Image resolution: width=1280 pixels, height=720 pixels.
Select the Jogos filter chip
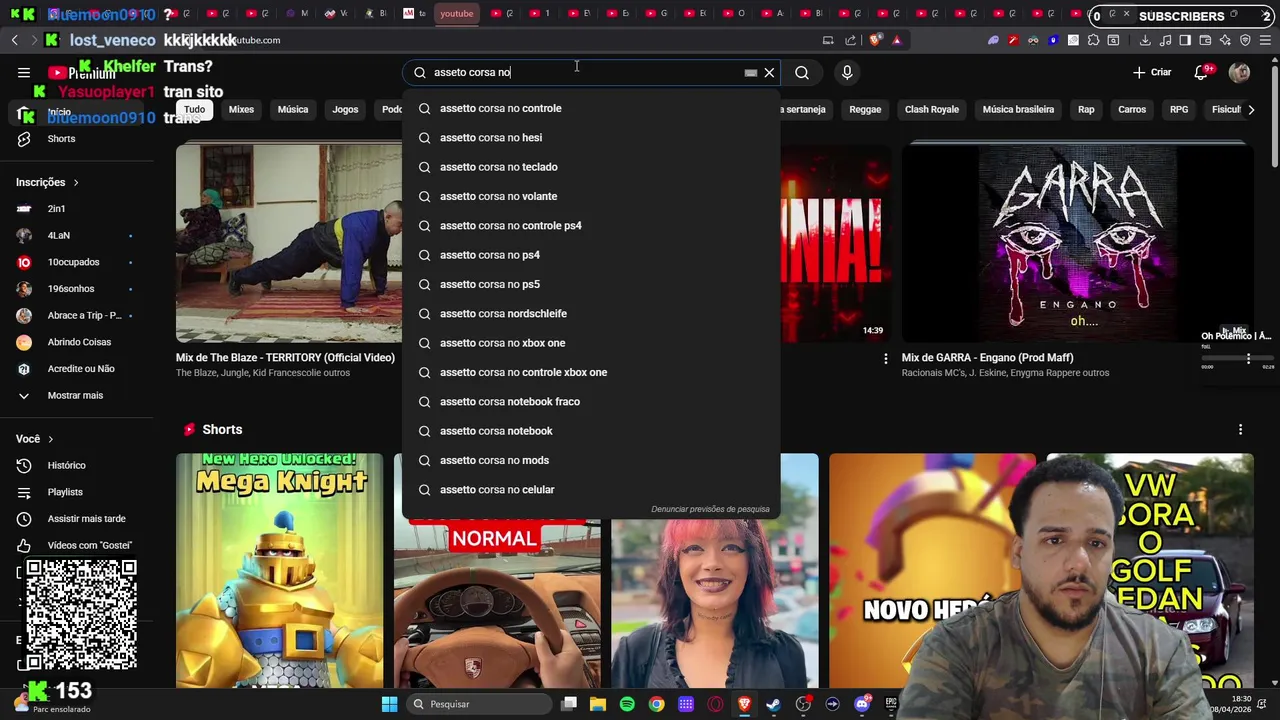coord(345,109)
